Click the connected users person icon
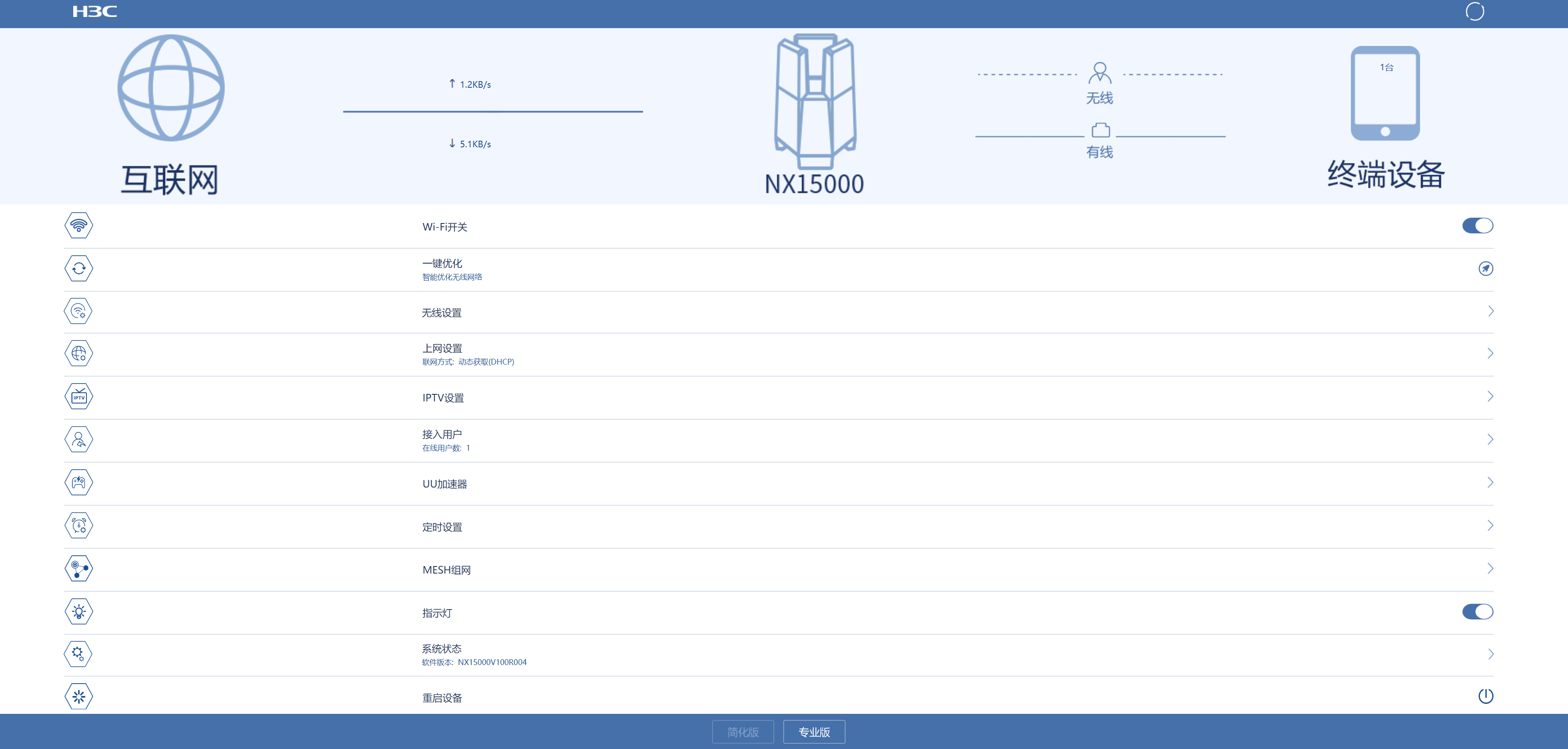1568x749 pixels. click(79, 439)
